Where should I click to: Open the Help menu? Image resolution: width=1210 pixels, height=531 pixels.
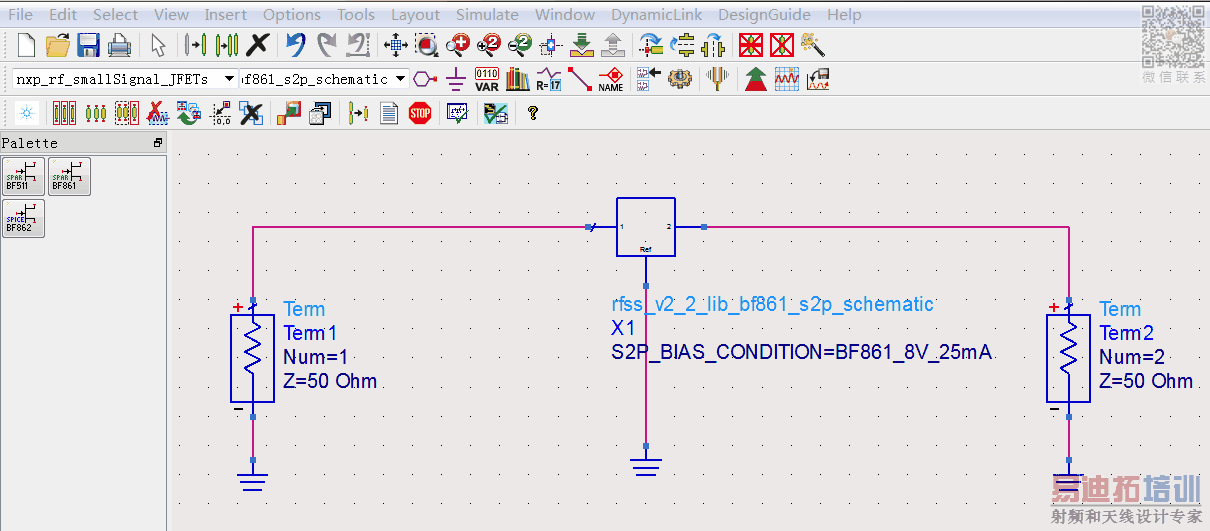(844, 14)
